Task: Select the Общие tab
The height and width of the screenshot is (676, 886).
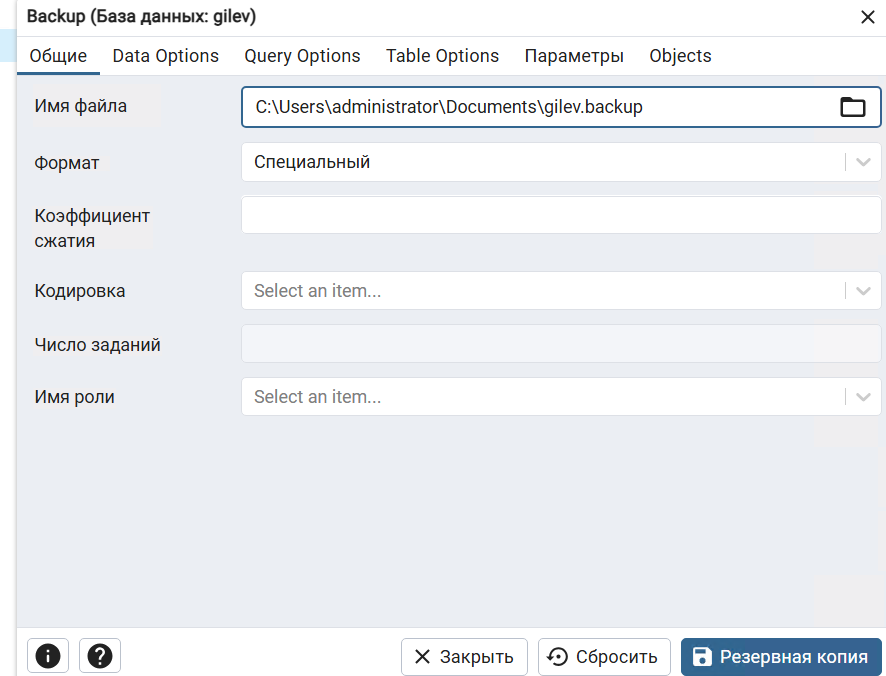Action: coord(58,56)
